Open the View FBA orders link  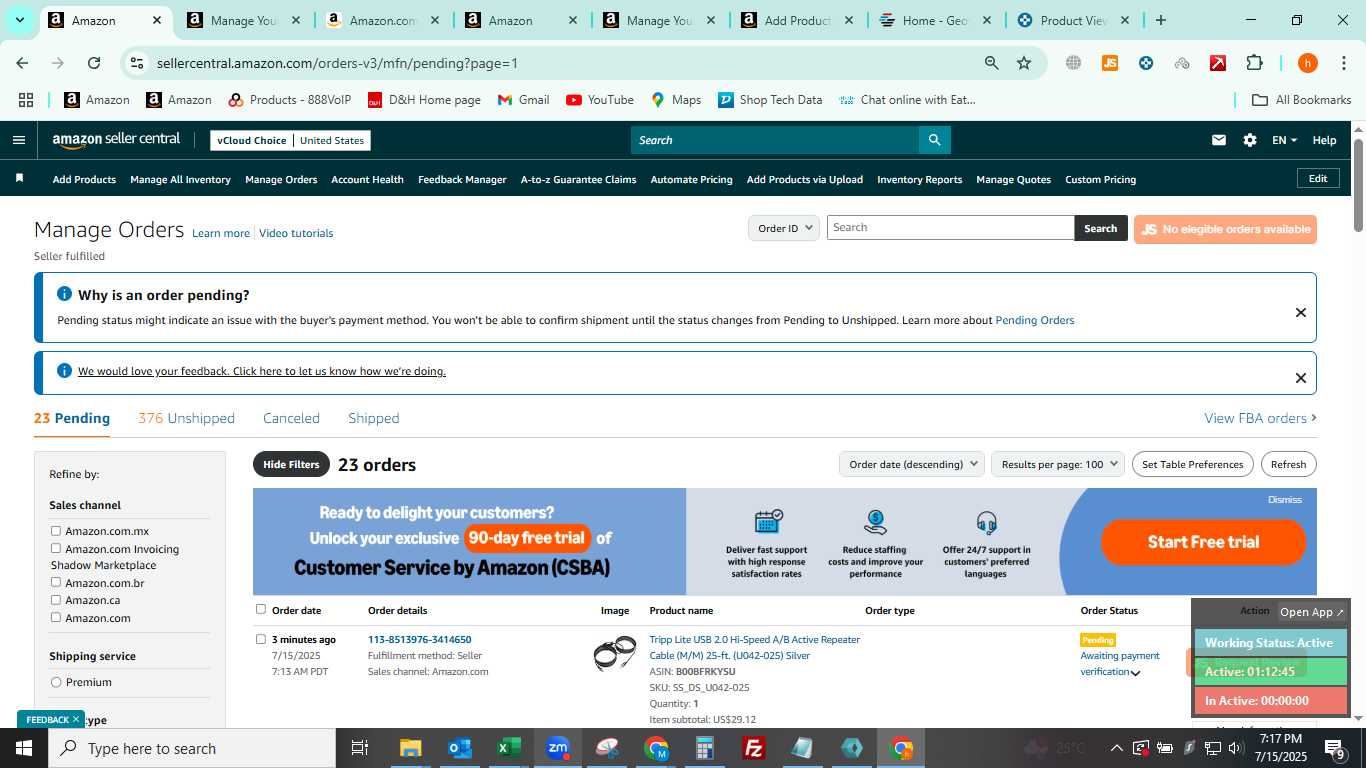(1260, 418)
